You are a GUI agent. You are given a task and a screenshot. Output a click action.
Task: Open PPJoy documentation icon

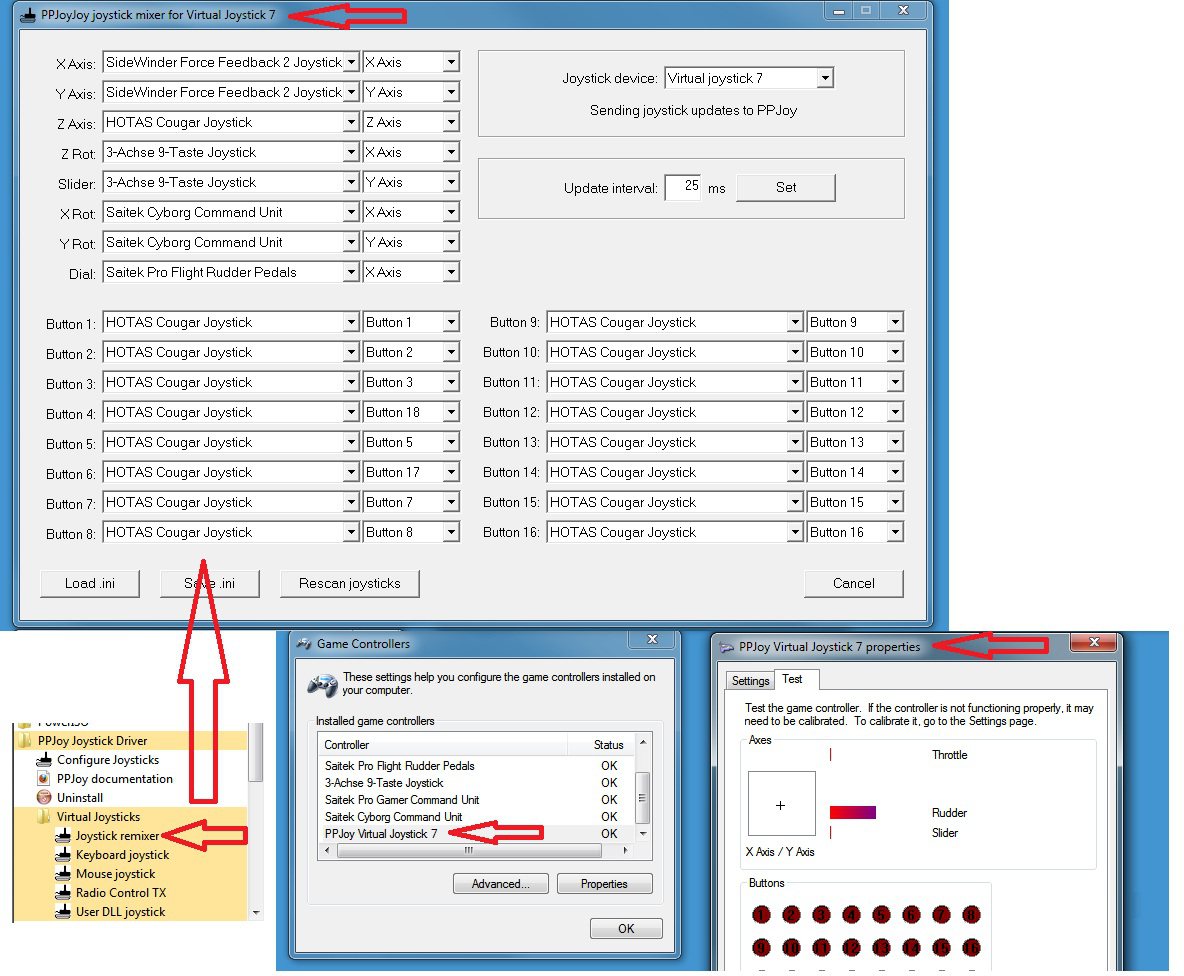click(44, 779)
